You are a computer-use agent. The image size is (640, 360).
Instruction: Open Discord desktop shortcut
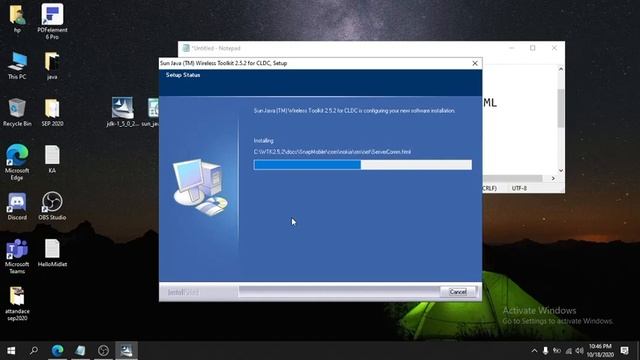click(x=17, y=206)
